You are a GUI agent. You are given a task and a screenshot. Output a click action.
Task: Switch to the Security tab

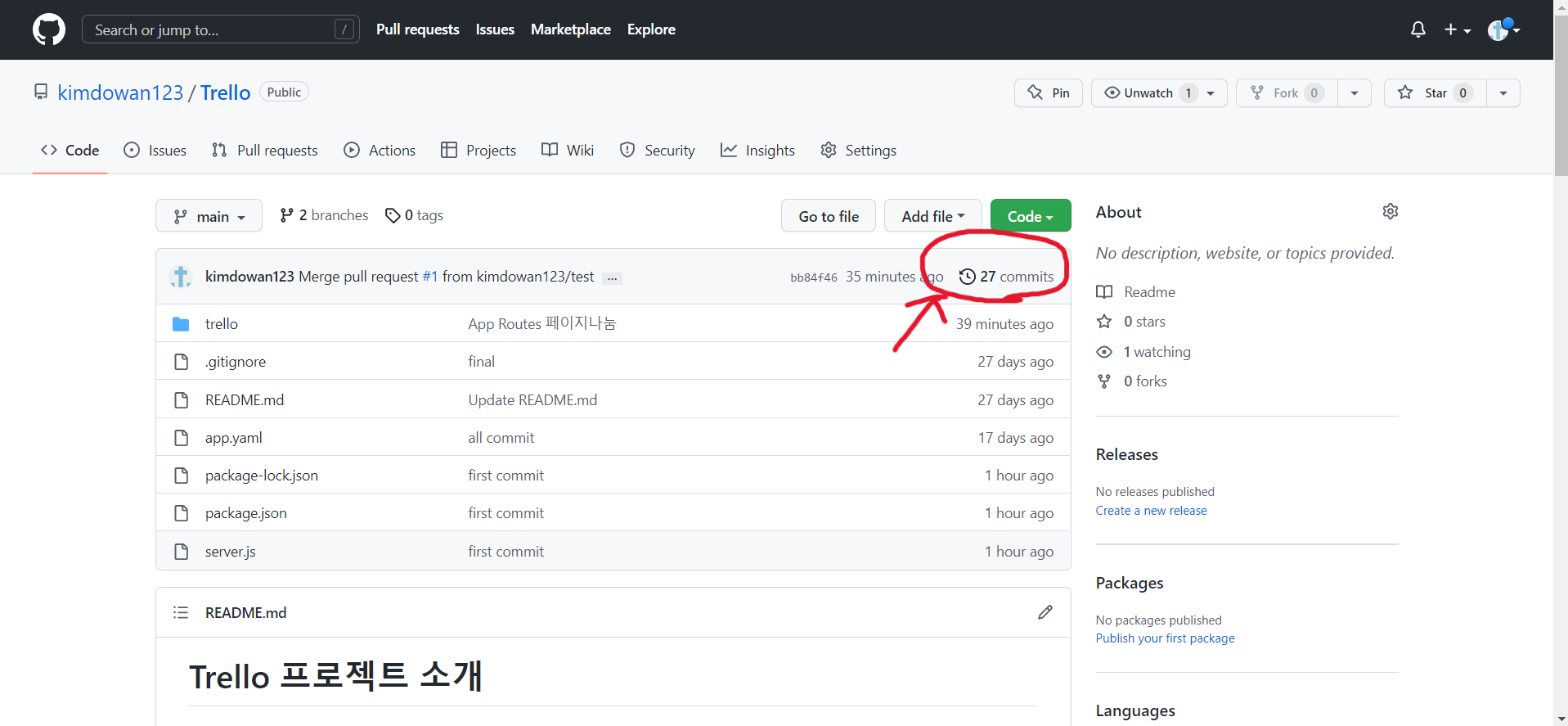[658, 151]
